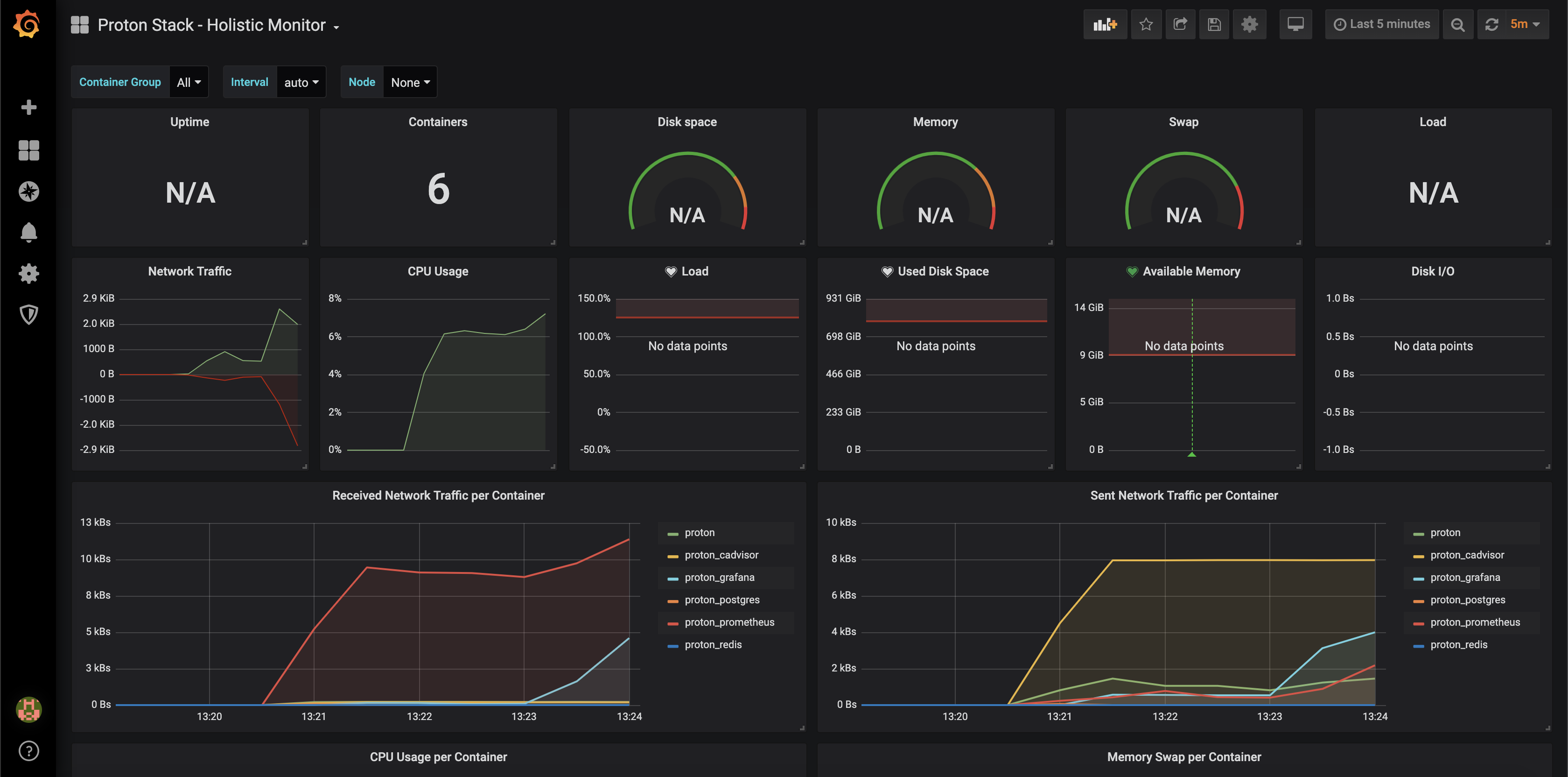Screen dimensions: 1568x777
Task: Open the Dashboards grid icon in sidebar
Action: coord(28,150)
